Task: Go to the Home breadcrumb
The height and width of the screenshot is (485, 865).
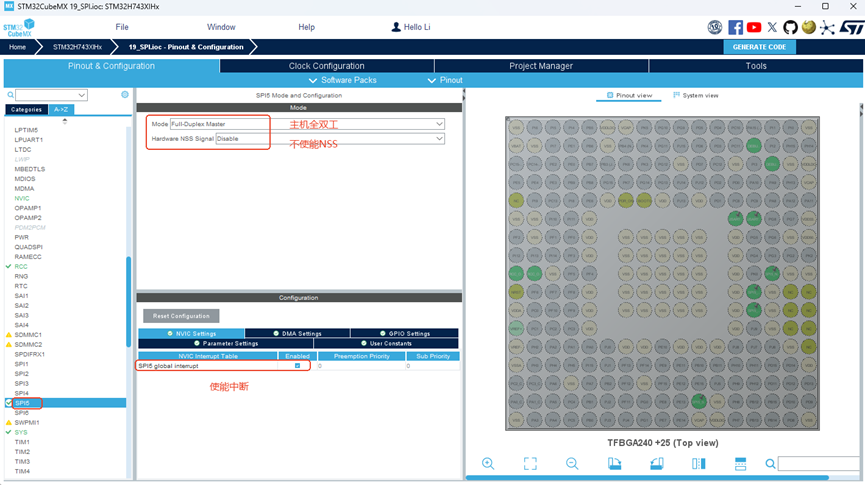Action: 17,47
